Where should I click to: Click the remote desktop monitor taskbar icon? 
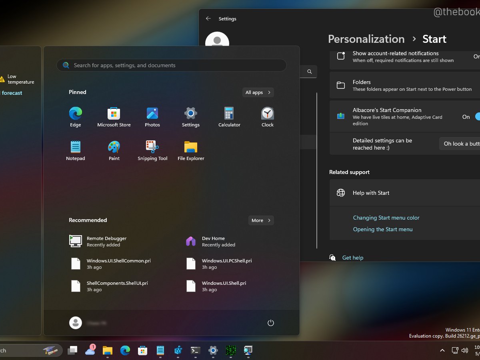248,350
